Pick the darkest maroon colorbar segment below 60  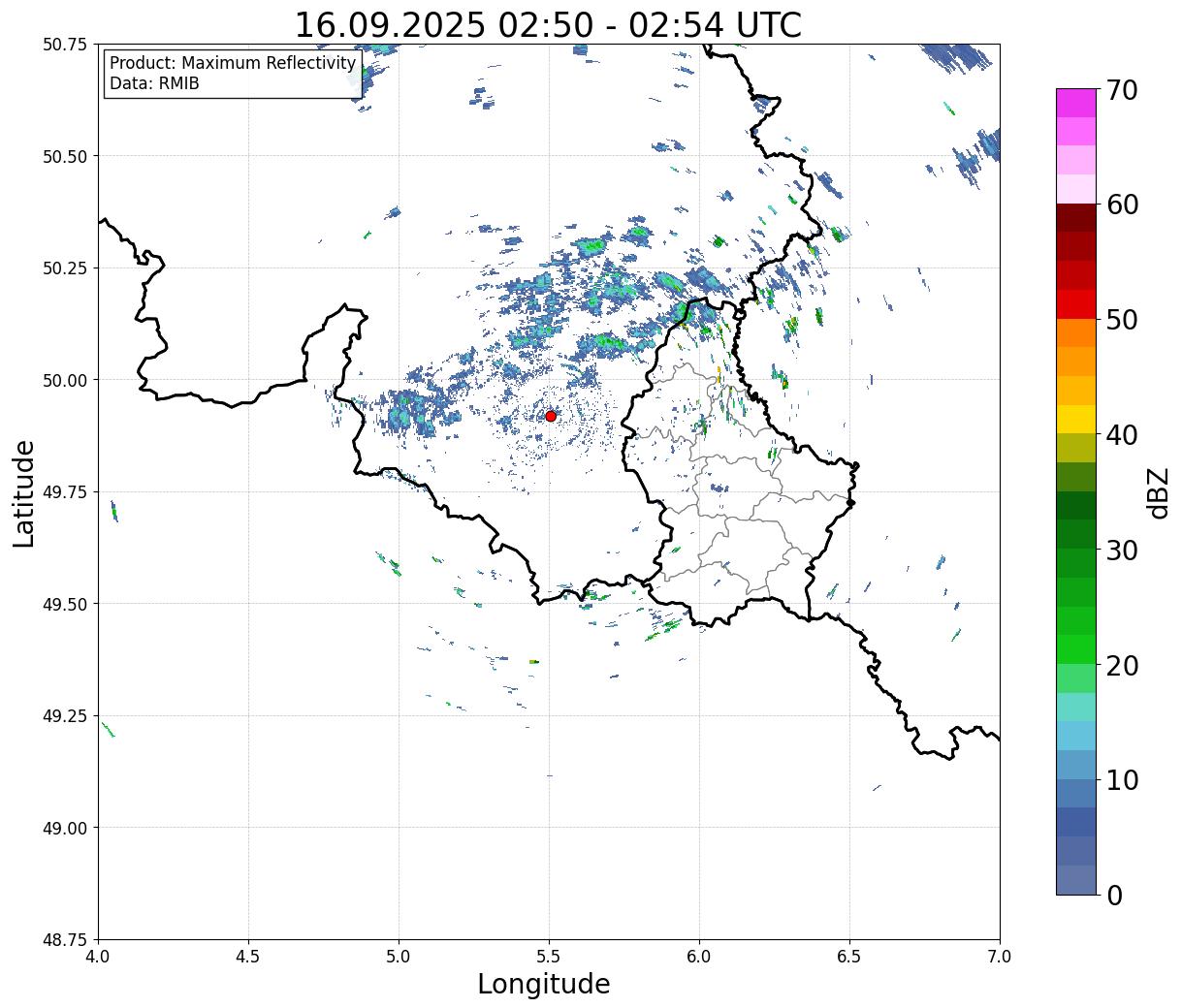(x=1076, y=218)
